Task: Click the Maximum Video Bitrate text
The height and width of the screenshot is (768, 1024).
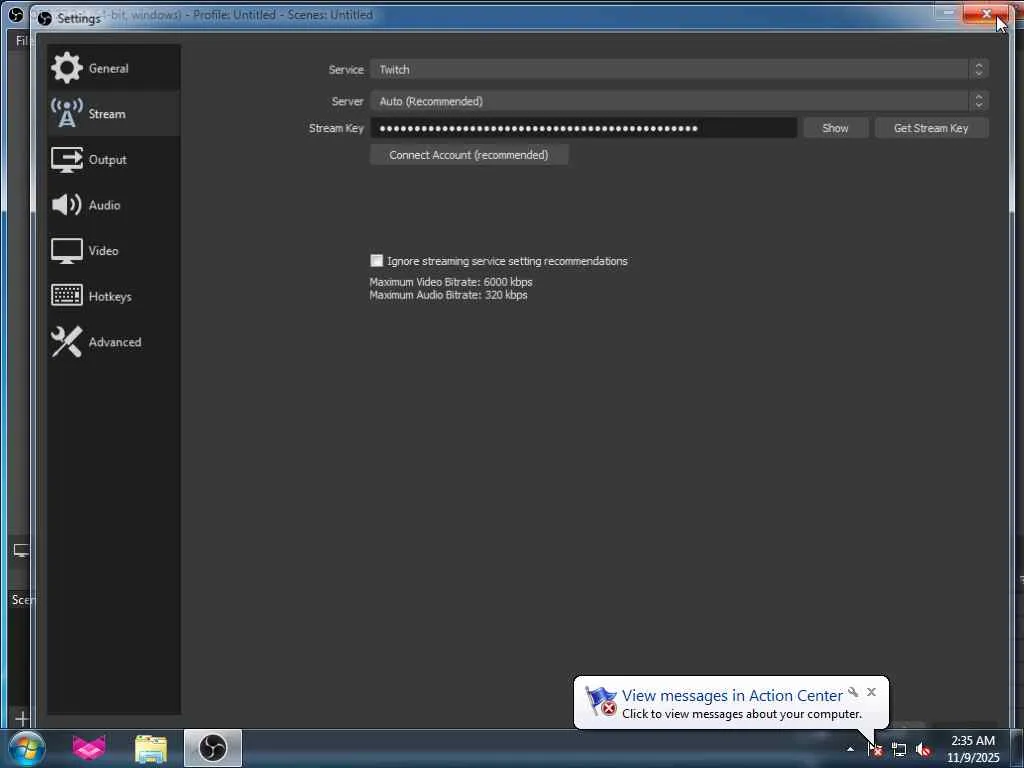Action: (451, 282)
